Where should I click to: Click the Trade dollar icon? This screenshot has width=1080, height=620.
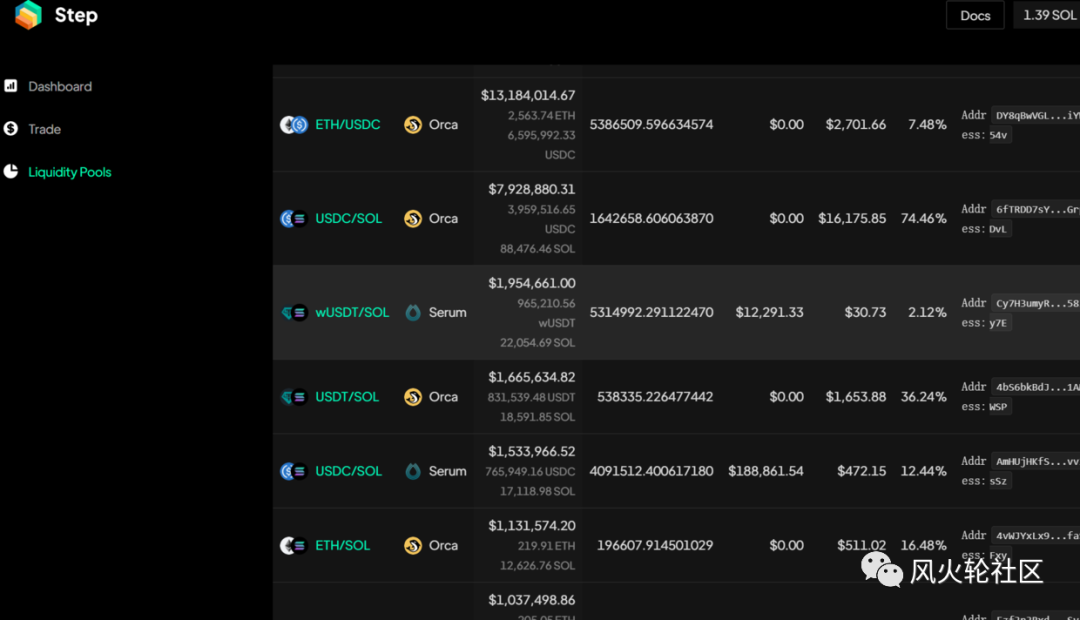10,129
